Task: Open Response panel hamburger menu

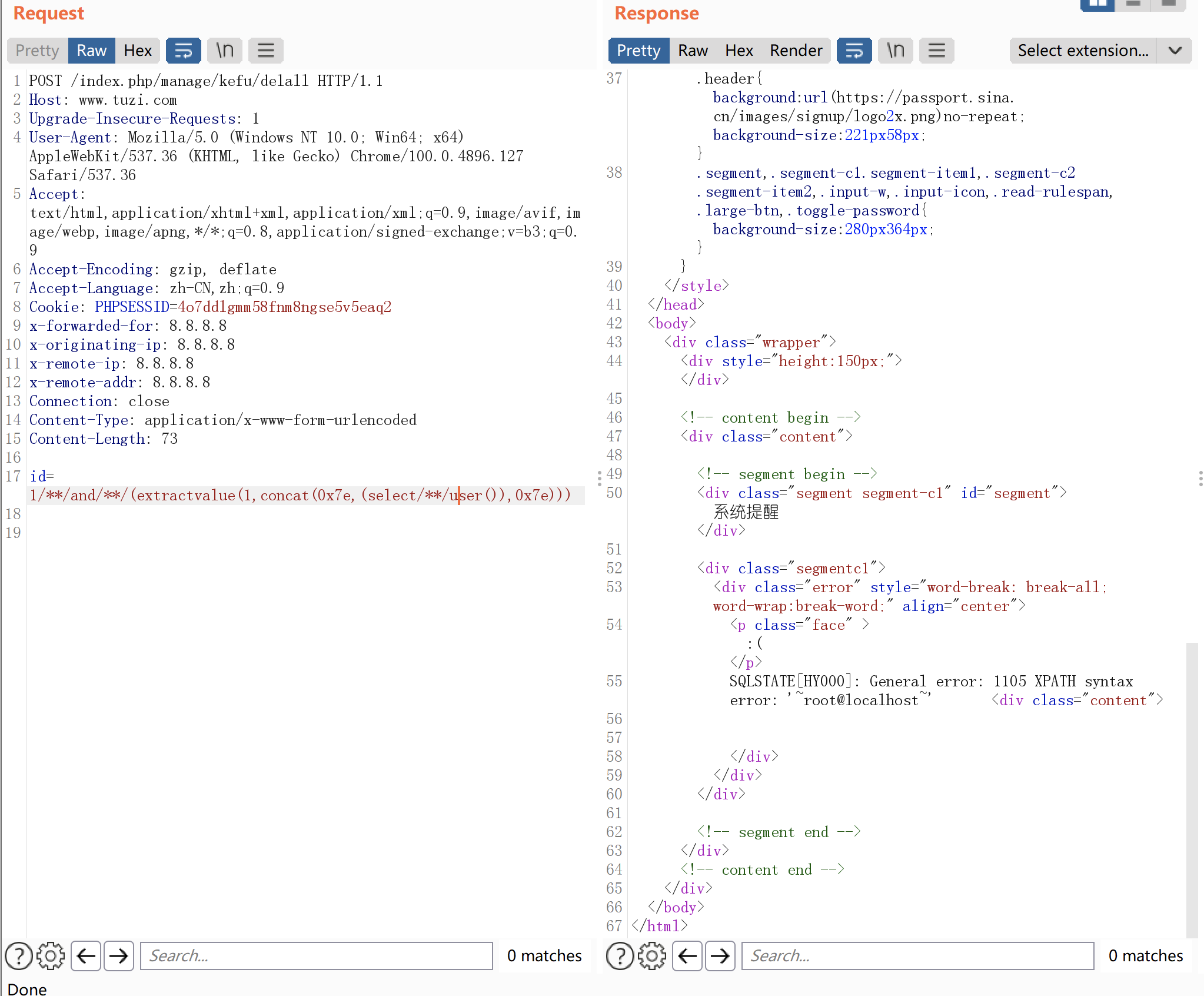Action: pyautogui.click(x=936, y=51)
